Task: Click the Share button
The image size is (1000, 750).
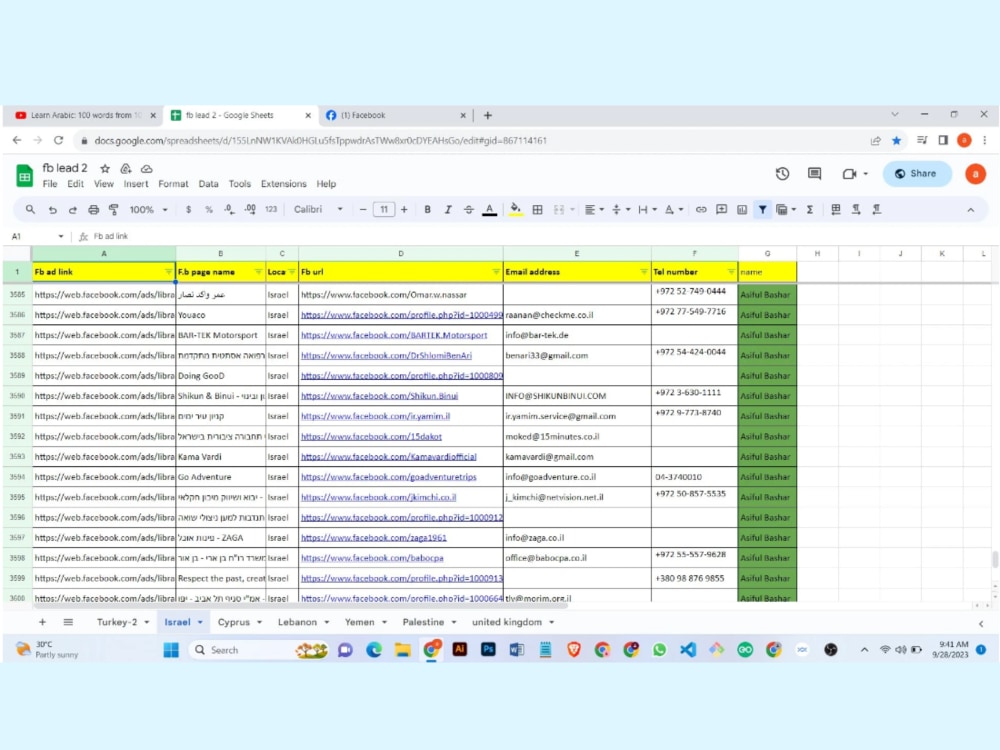Action: [x=916, y=173]
